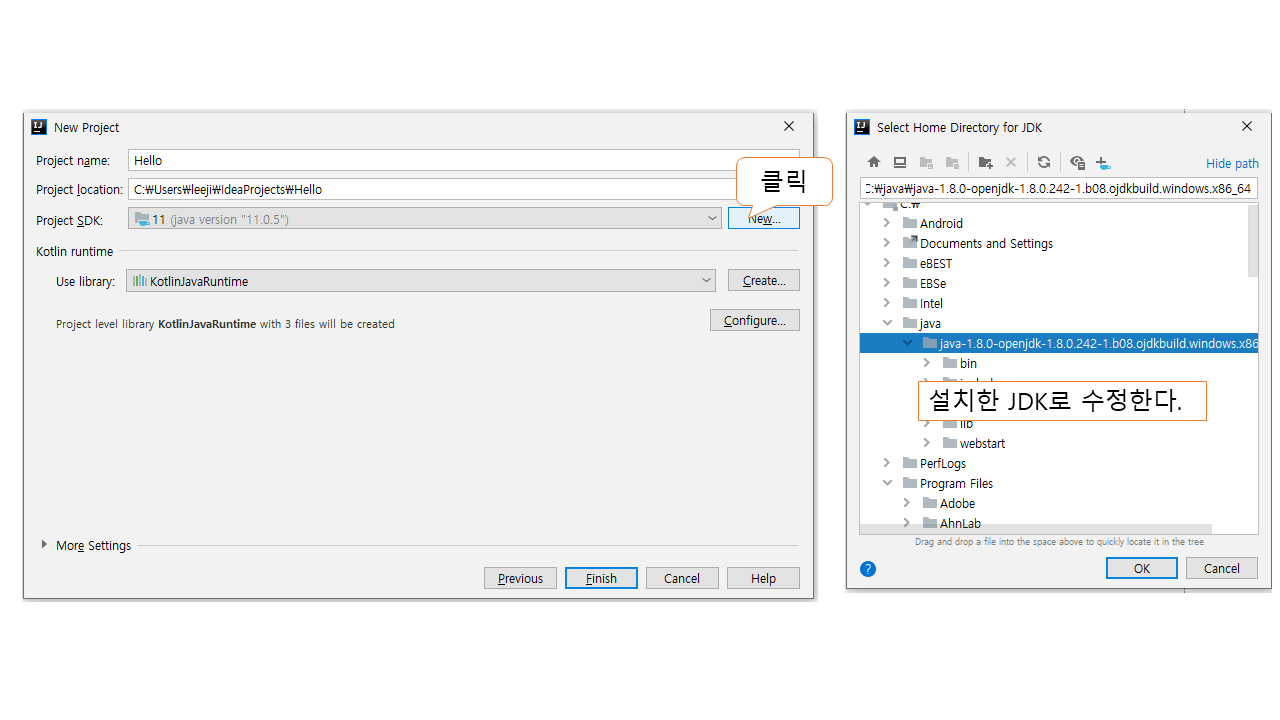Click the Desktop directory icon
This screenshot has width=1280, height=720.
click(900, 162)
